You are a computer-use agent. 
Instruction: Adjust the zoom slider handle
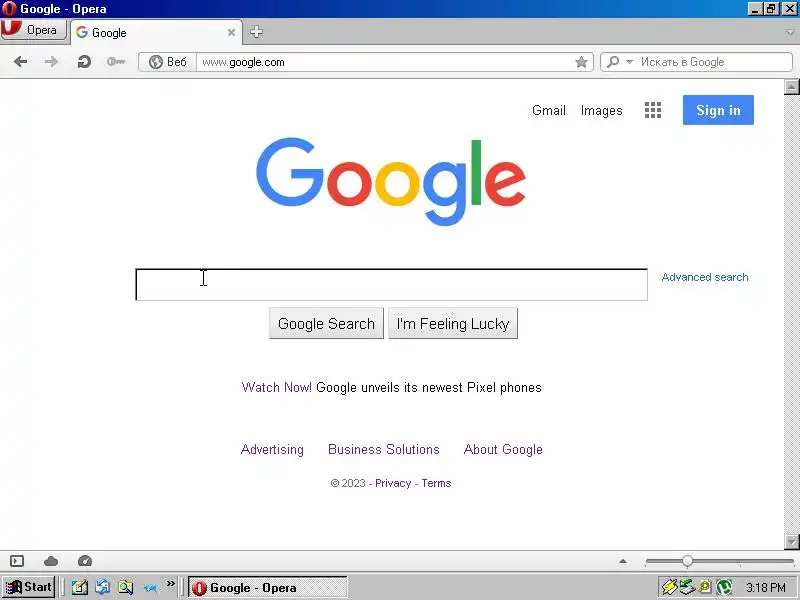pyautogui.click(x=687, y=561)
